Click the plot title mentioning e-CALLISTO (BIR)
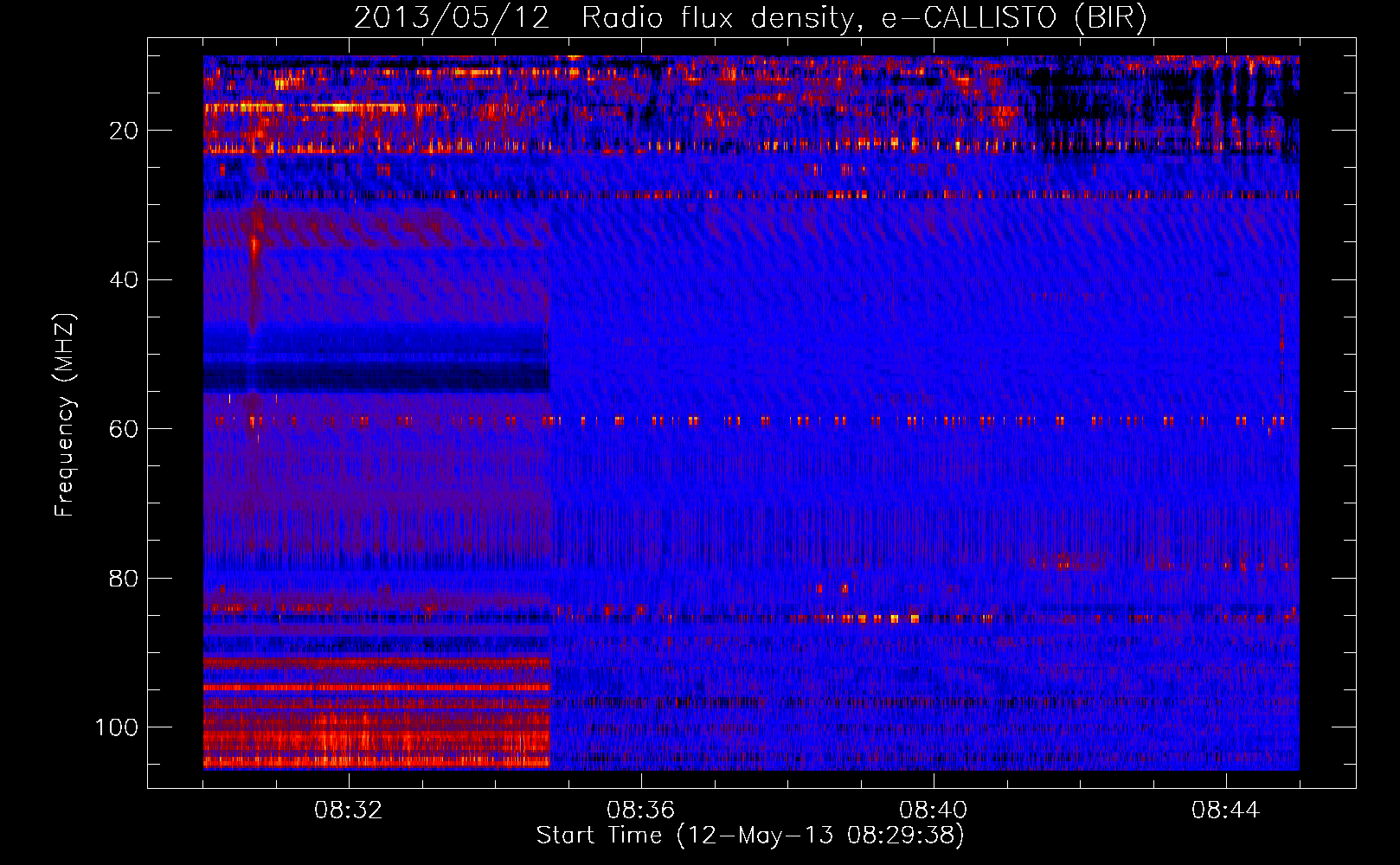Screen dimensions: 1400x865 tap(750, 17)
